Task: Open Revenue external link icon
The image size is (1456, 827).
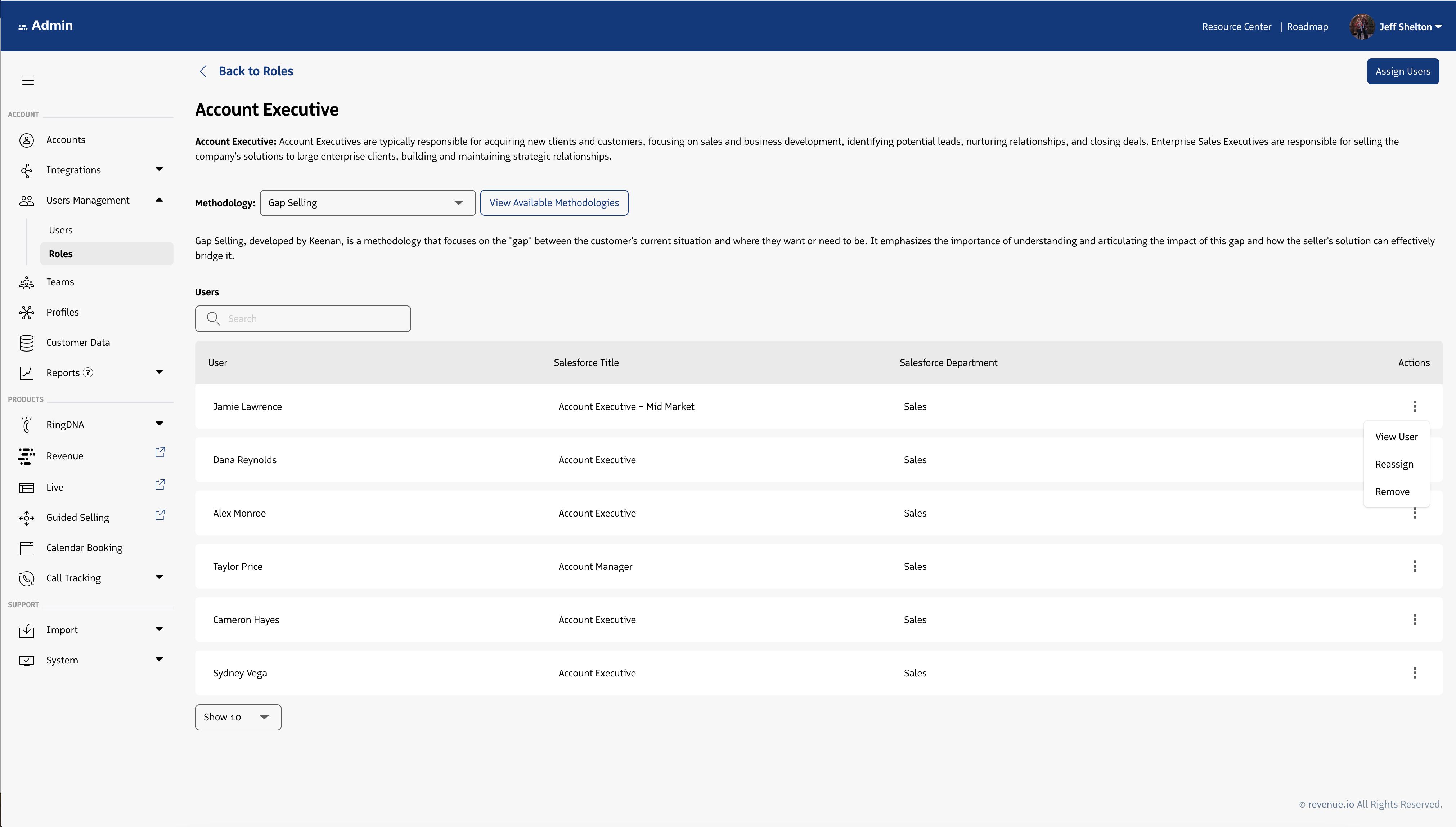Action: pos(160,452)
